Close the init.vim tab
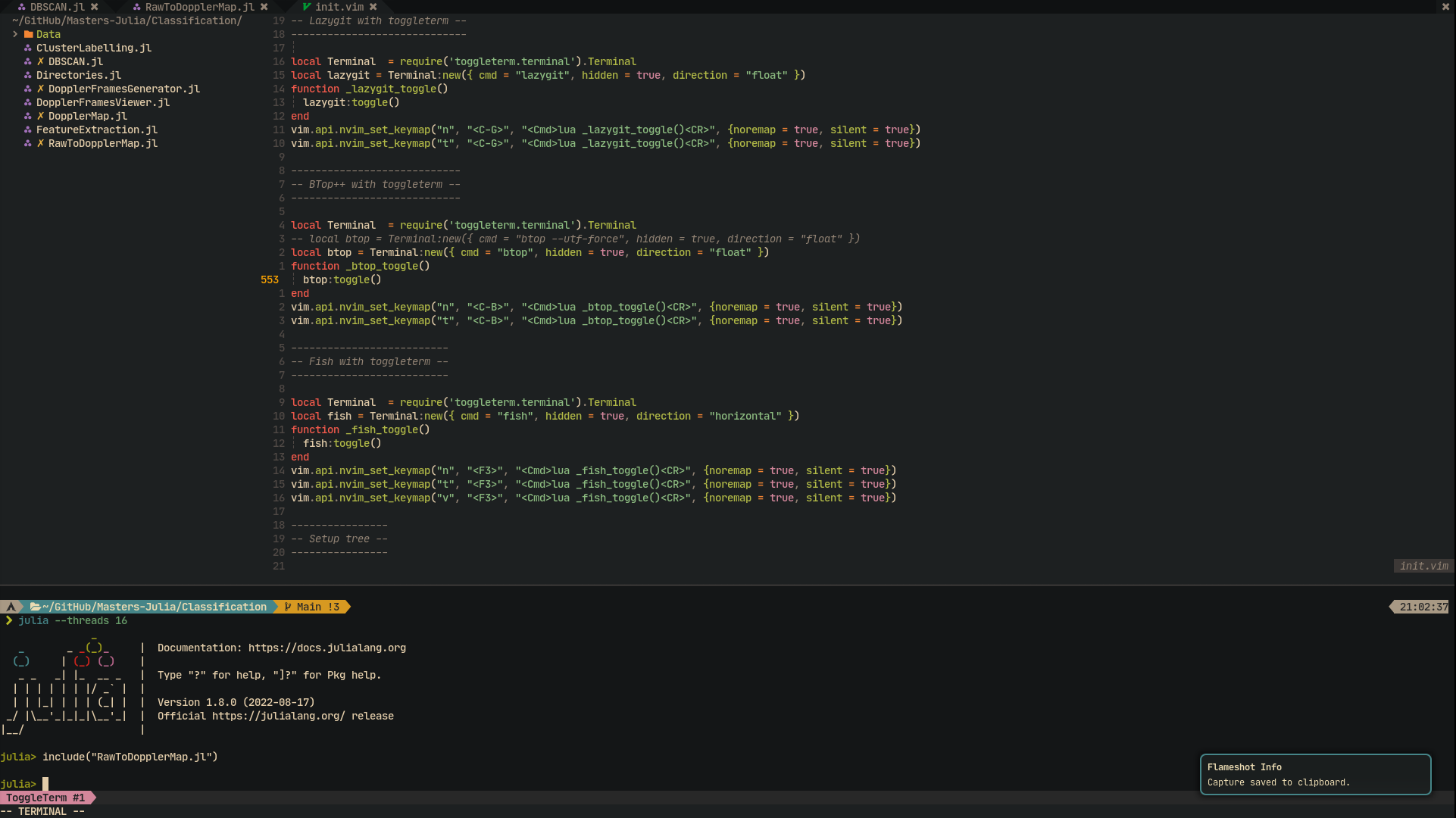The height and width of the screenshot is (818, 1456). click(x=373, y=7)
